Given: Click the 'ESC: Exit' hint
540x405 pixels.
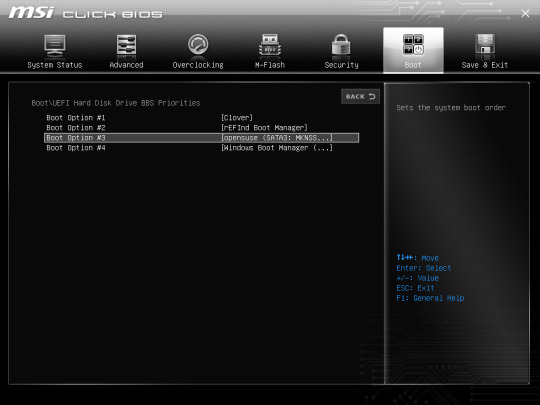Looking at the screenshot, I should coord(415,288).
